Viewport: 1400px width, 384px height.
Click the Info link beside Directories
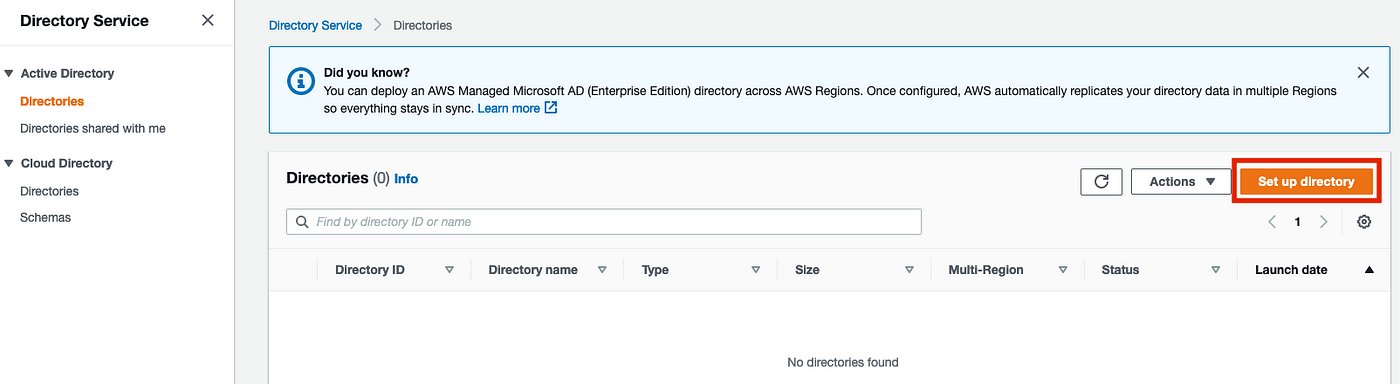pos(406,179)
